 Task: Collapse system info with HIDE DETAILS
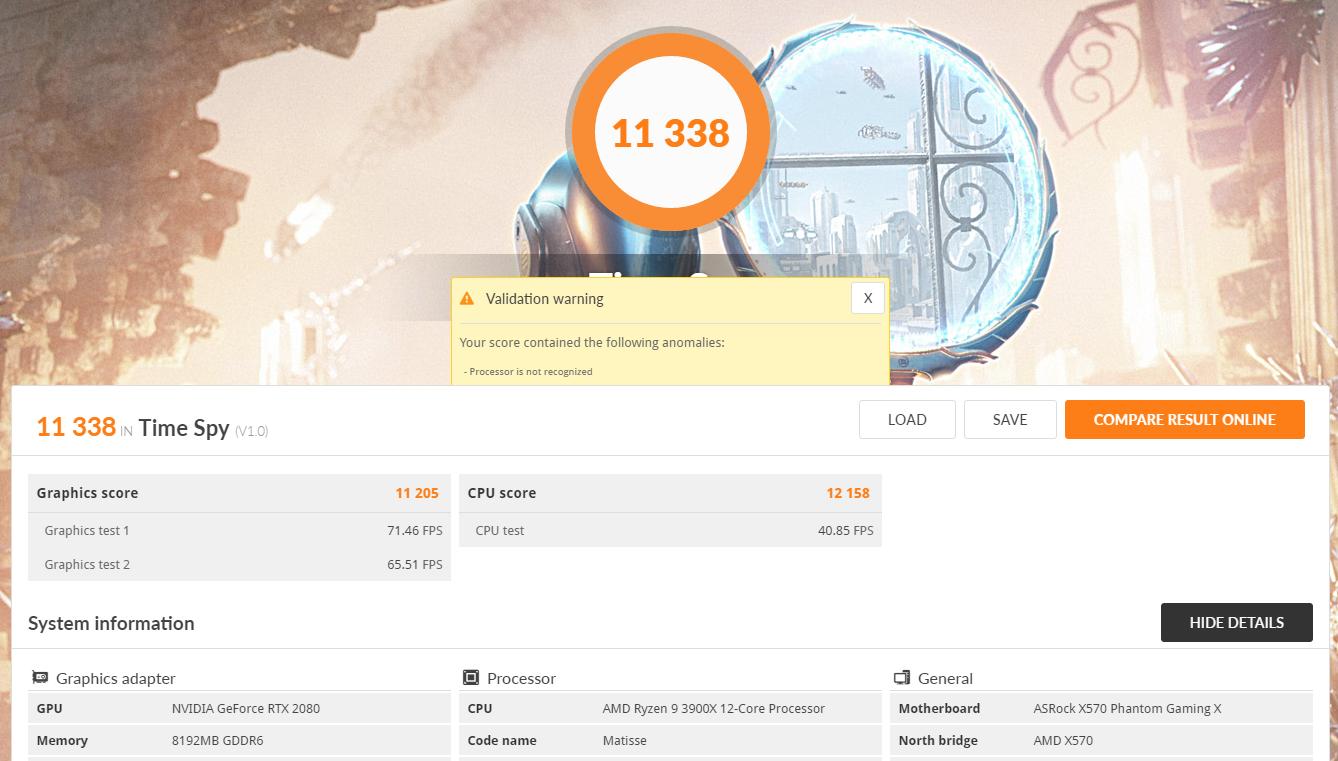click(x=1237, y=622)
